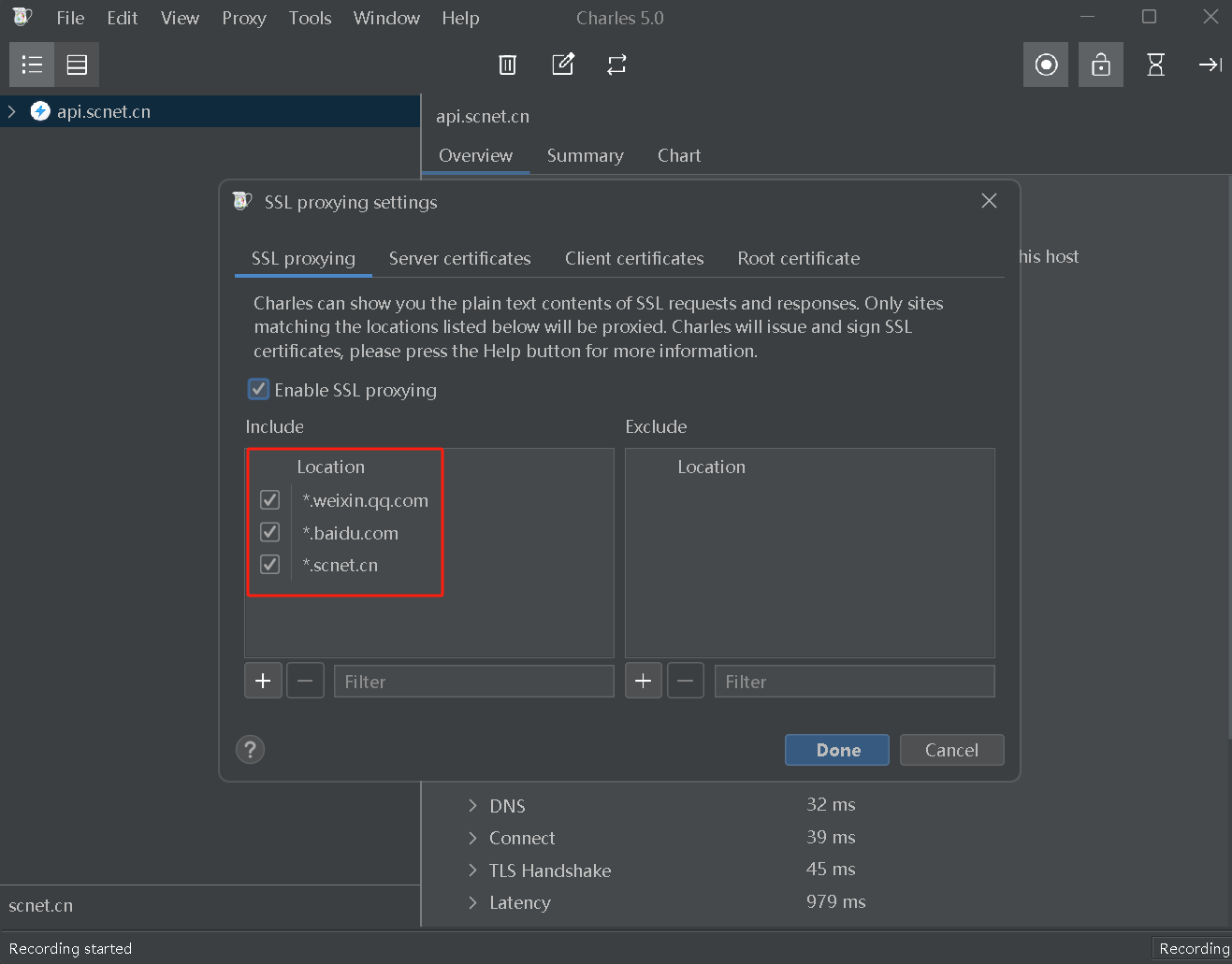Viewport: 1232px width, 964px height.
Task: Click the Recording status indicator
Action: click(1194, 948)
